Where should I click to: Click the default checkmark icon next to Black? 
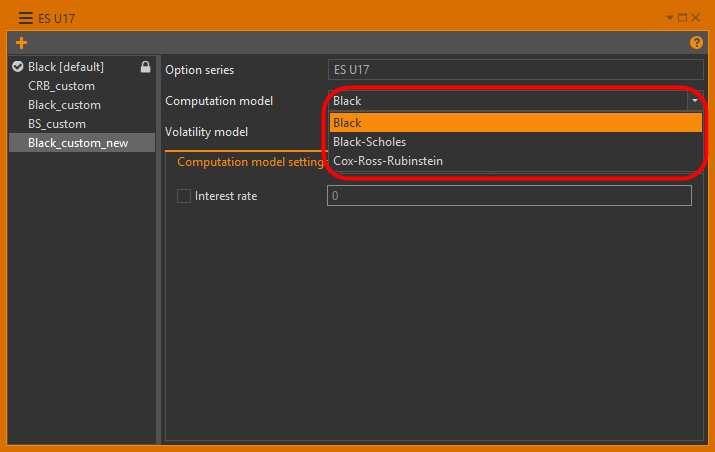click(17, 68)
